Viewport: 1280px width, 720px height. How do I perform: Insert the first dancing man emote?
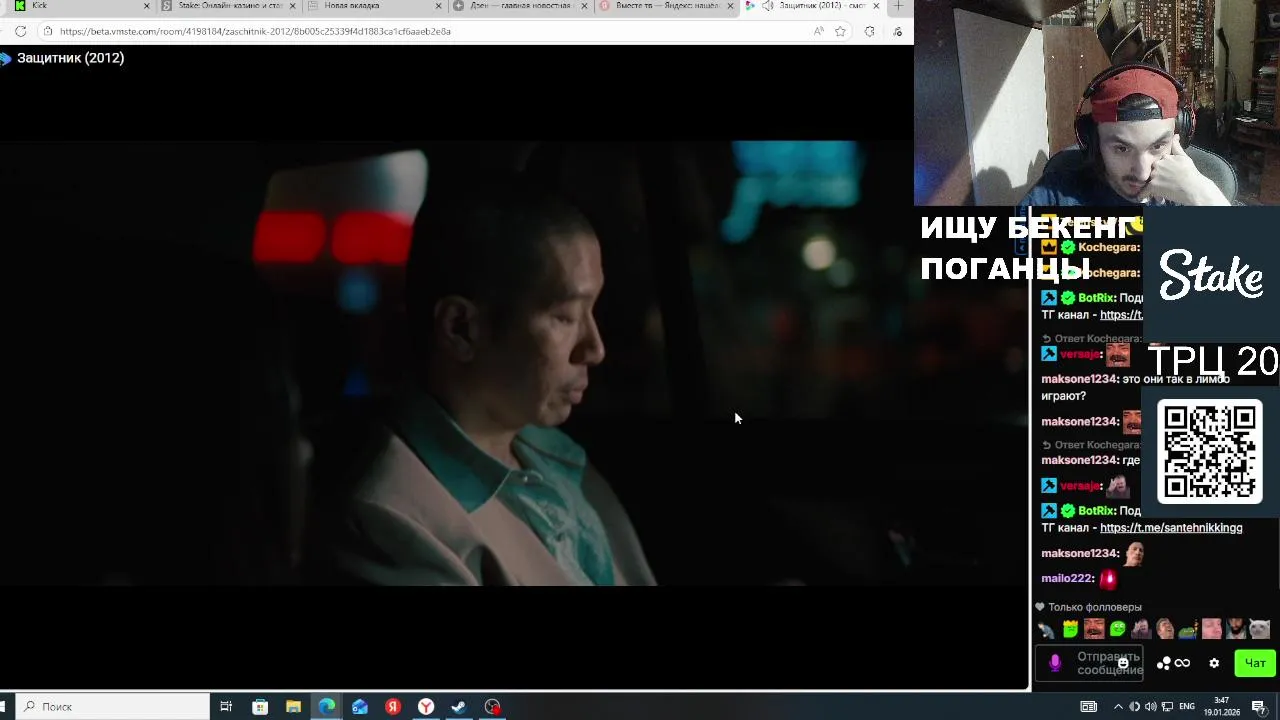coord(1046,629)
